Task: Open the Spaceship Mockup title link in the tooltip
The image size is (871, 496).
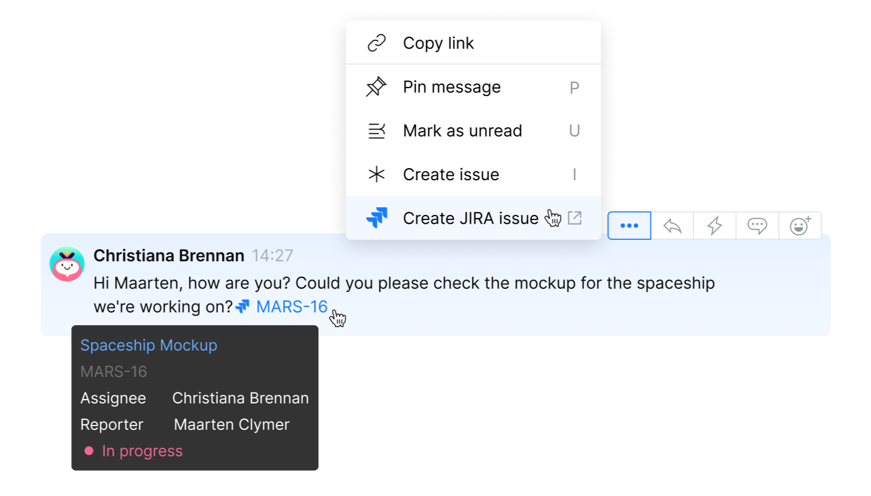Action: tap(149, 345)
